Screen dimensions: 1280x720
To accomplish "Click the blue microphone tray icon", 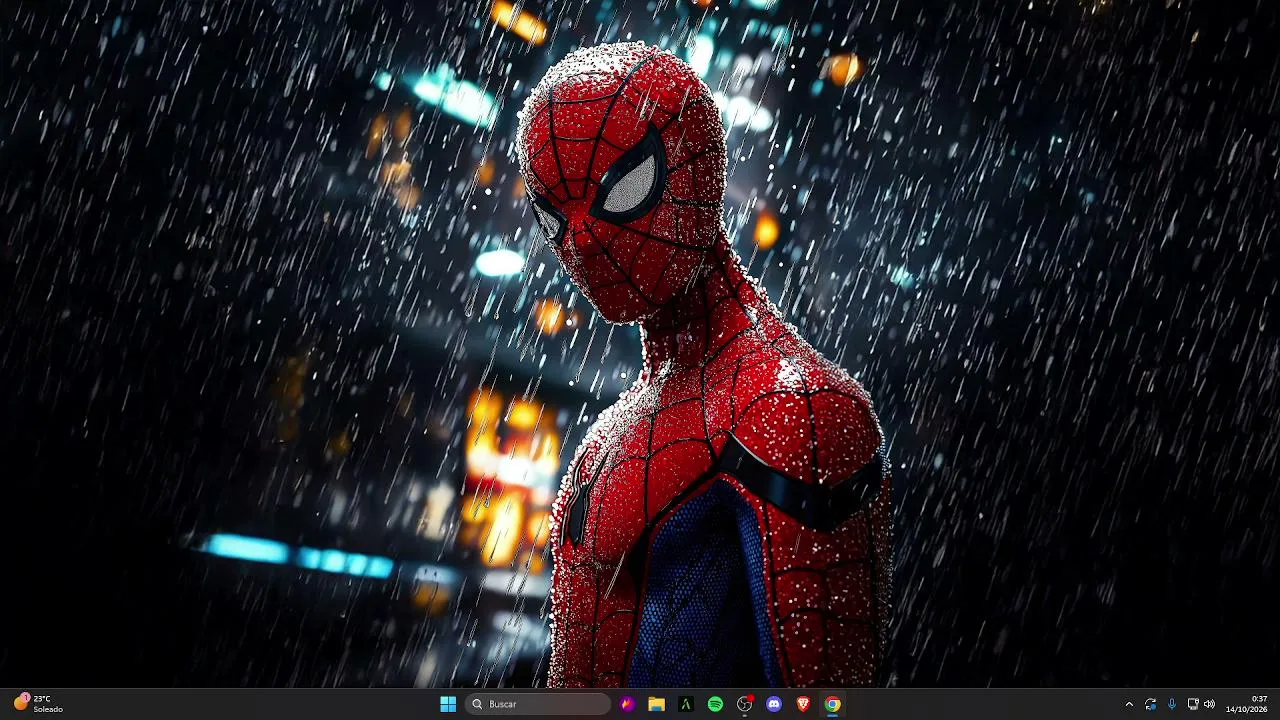I will point(1172,704).
